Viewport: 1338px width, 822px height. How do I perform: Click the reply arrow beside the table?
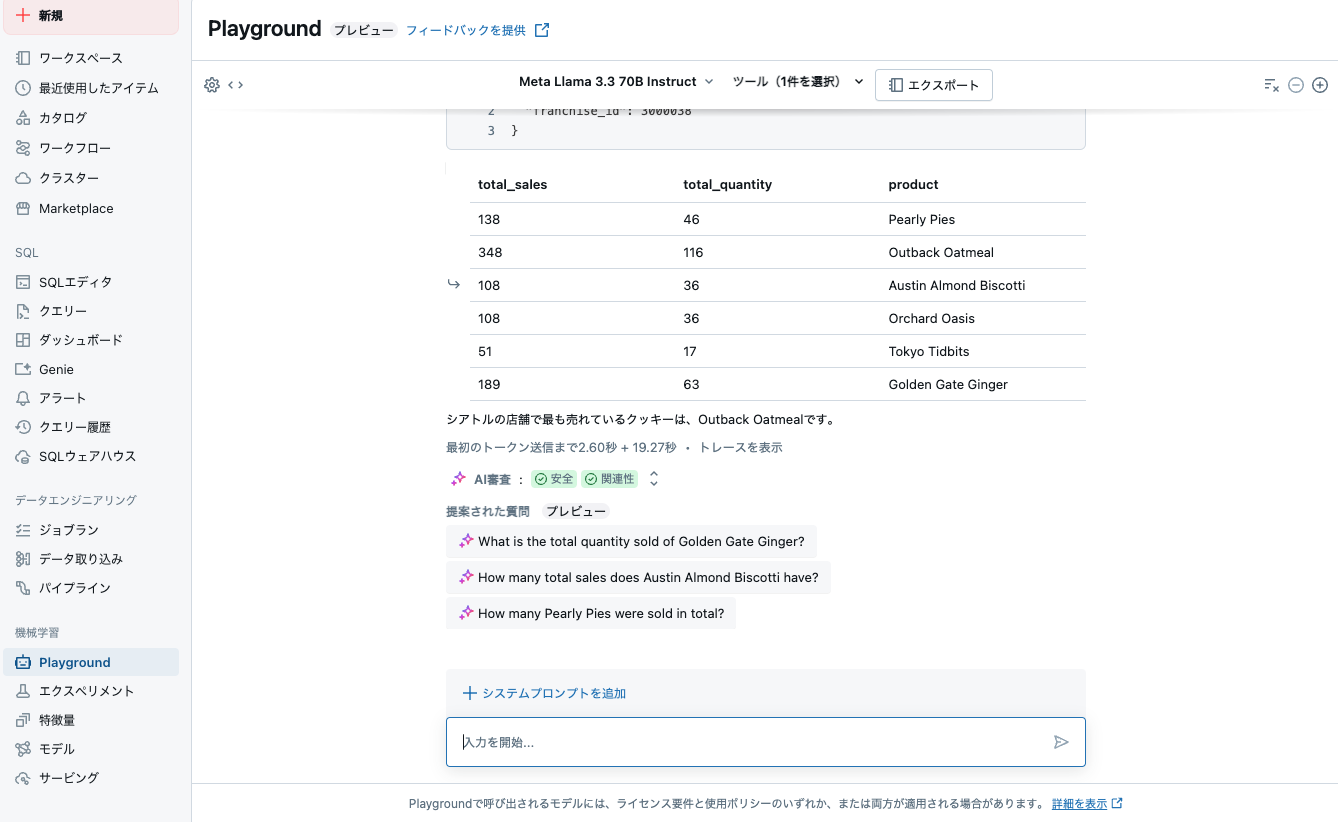[453, 284]
